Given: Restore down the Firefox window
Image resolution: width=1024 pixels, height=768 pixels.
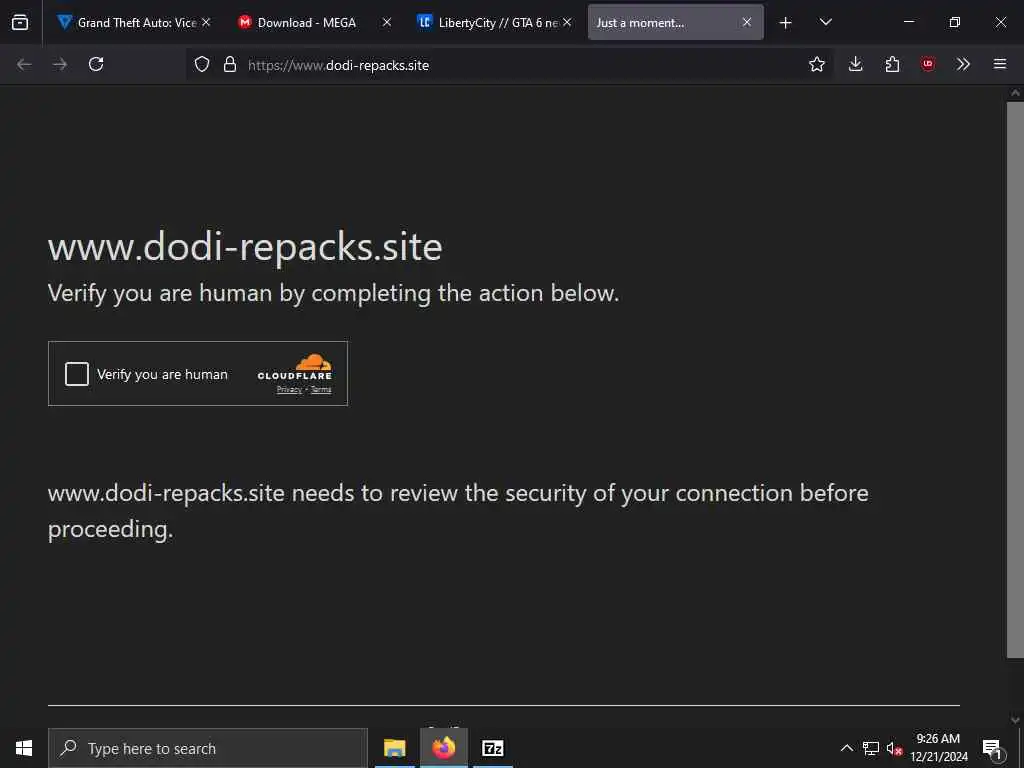Looking at the screenshot, I should (955, 22).
